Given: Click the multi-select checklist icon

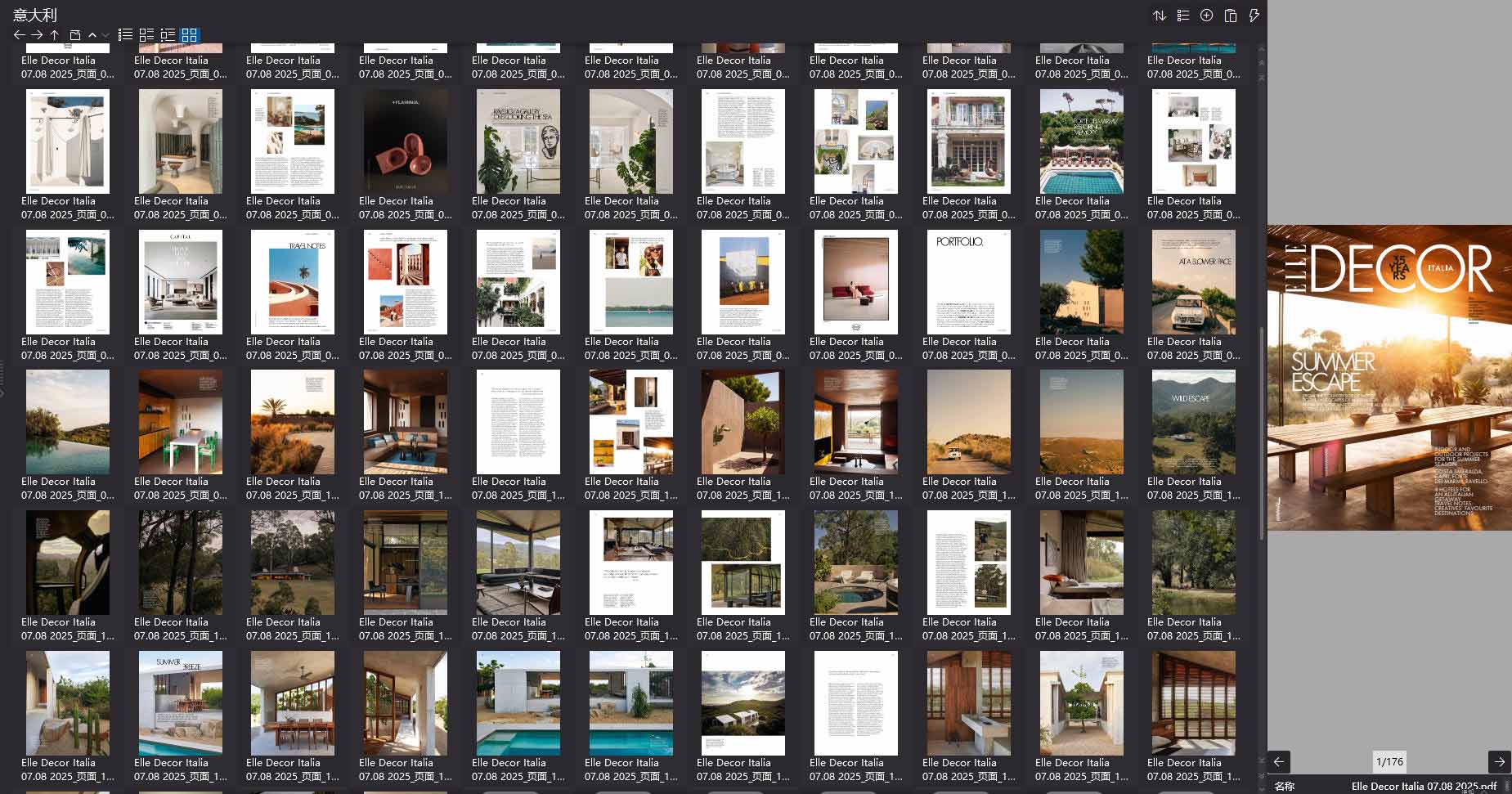Looking at the screenshot, I should [1182, 15].
